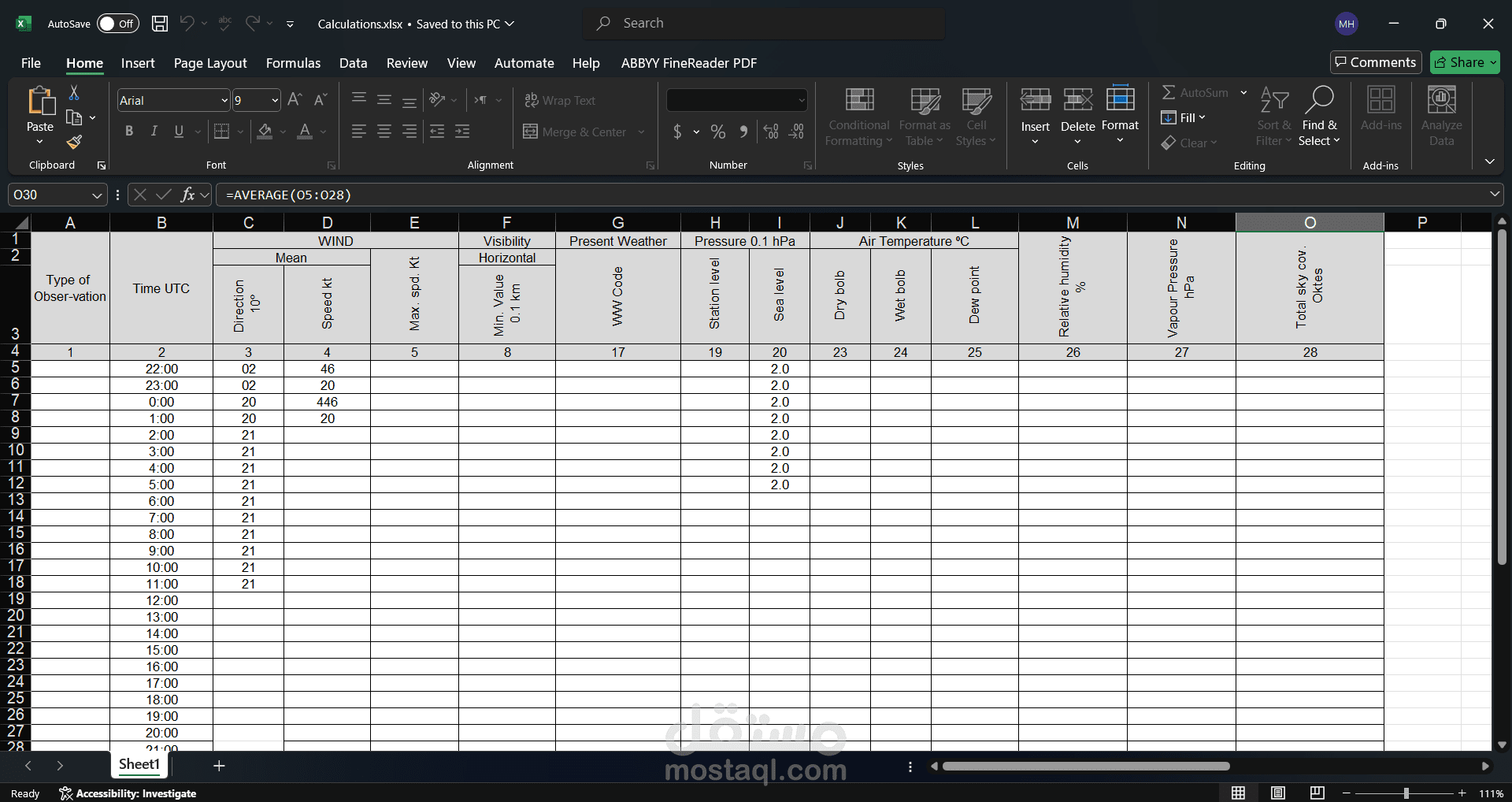1512x802 pixels.
Task: Open Sort & Filter
Action: [x=1273, y=117]
